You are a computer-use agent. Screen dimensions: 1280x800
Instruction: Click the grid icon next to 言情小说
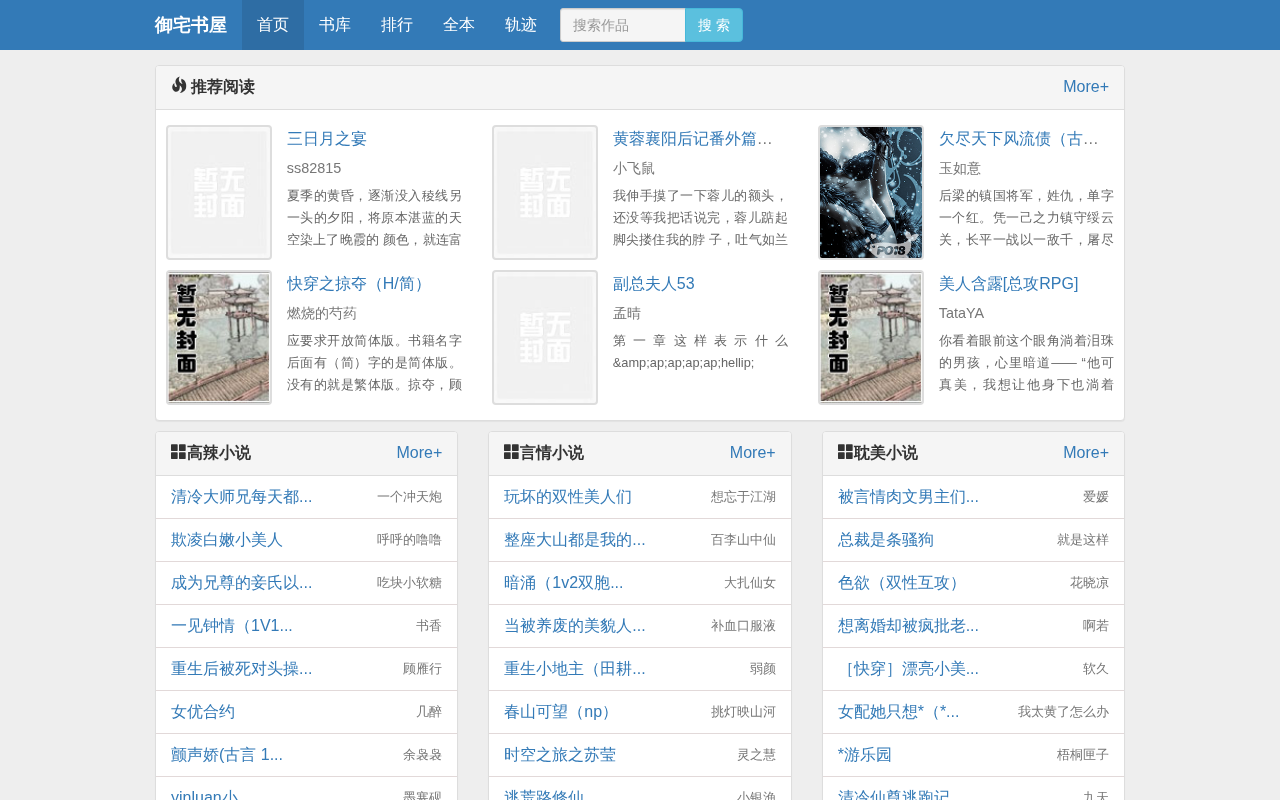[511, 452]
